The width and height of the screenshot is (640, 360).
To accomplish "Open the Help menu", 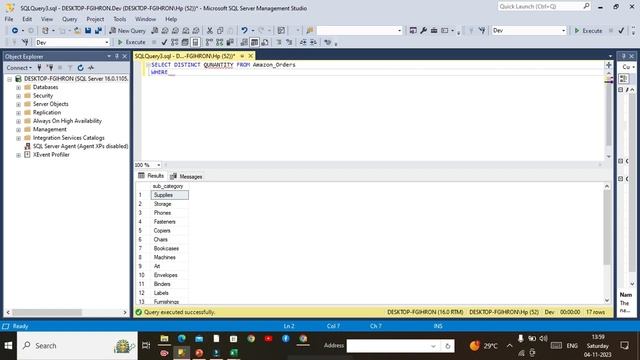I will click(x=171, y=19).
